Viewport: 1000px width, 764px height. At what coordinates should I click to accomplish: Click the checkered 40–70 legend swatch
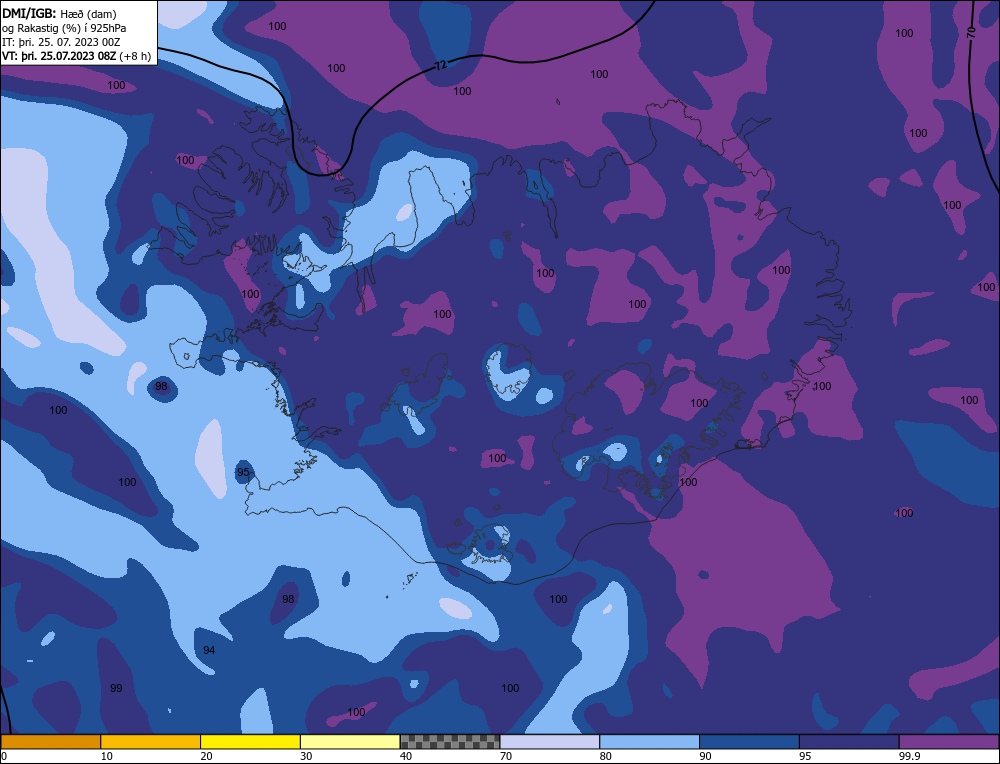[450, 742]
